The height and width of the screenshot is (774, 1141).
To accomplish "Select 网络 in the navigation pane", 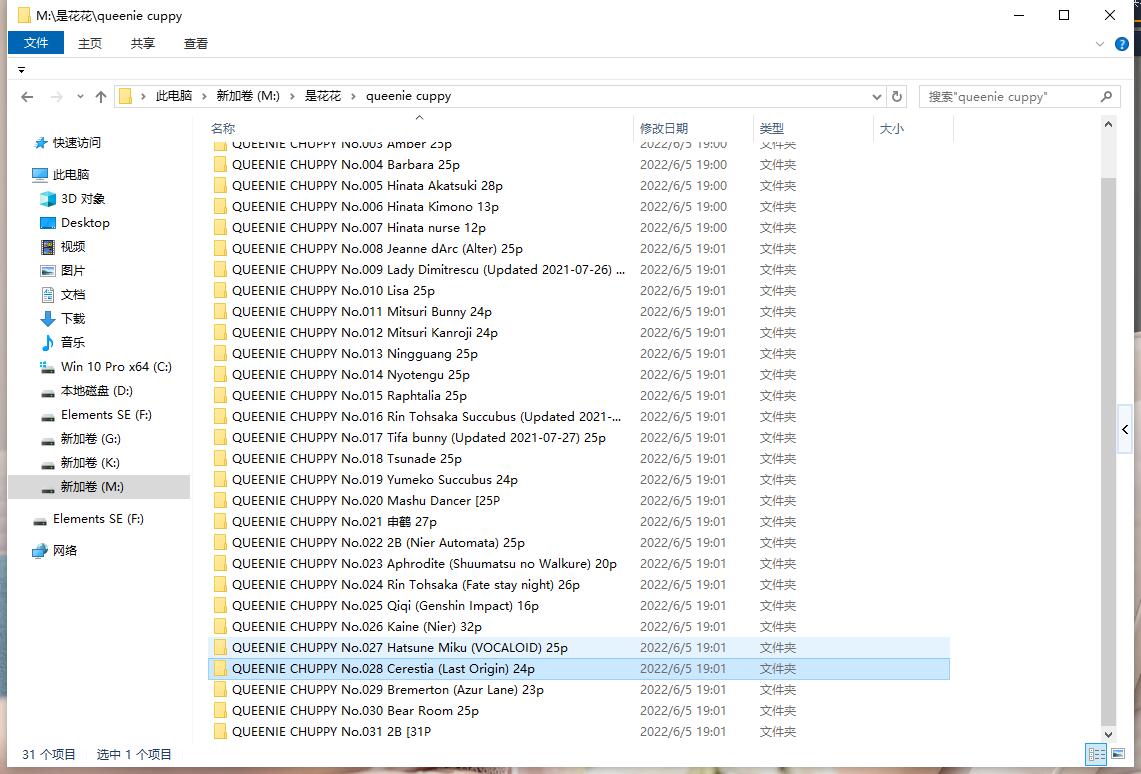I will [x=55, y=551].
